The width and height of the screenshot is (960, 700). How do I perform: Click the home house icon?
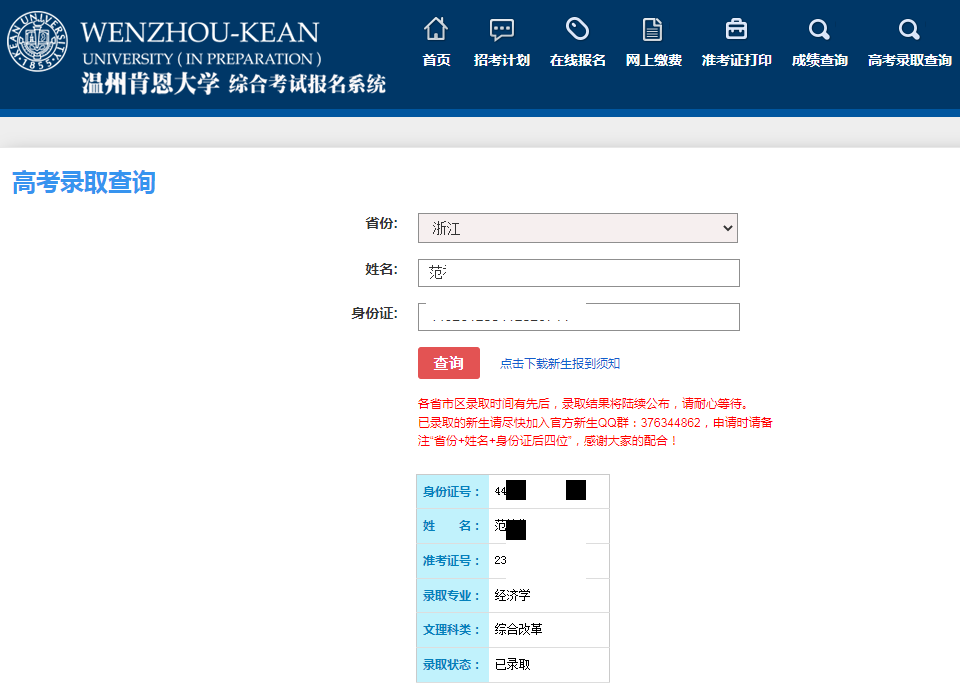tap(436, 28)
